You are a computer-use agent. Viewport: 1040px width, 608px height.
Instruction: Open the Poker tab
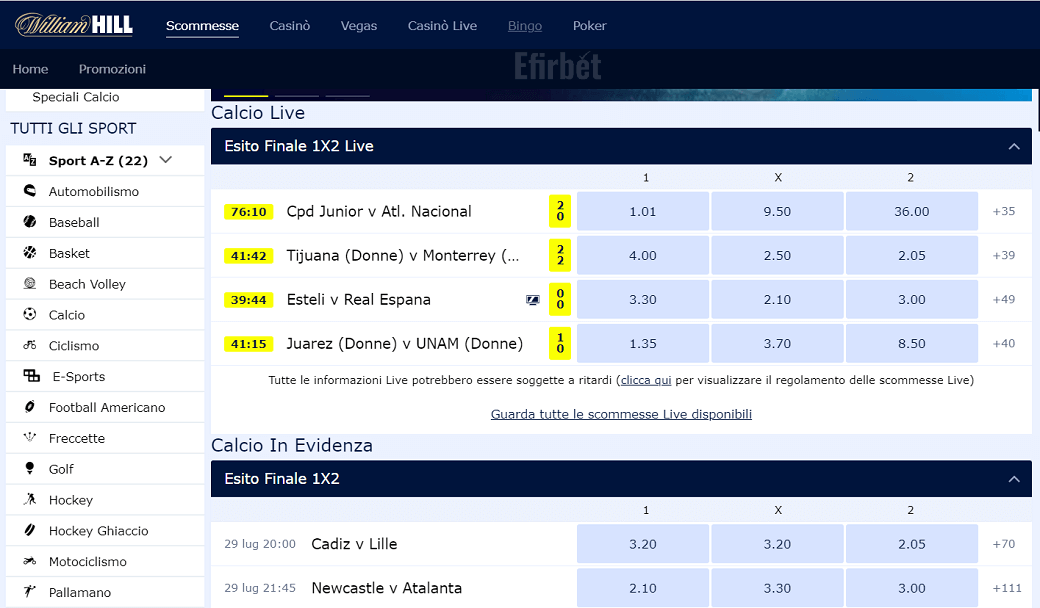(x=590, y=26)
